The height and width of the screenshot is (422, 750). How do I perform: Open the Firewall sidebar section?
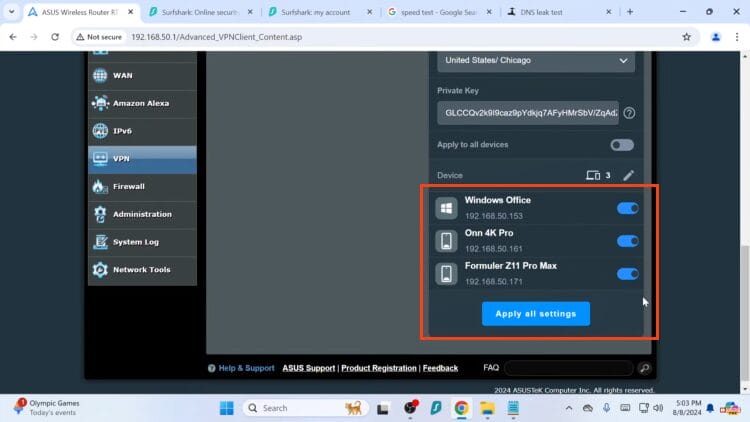(x=142, y=187)
